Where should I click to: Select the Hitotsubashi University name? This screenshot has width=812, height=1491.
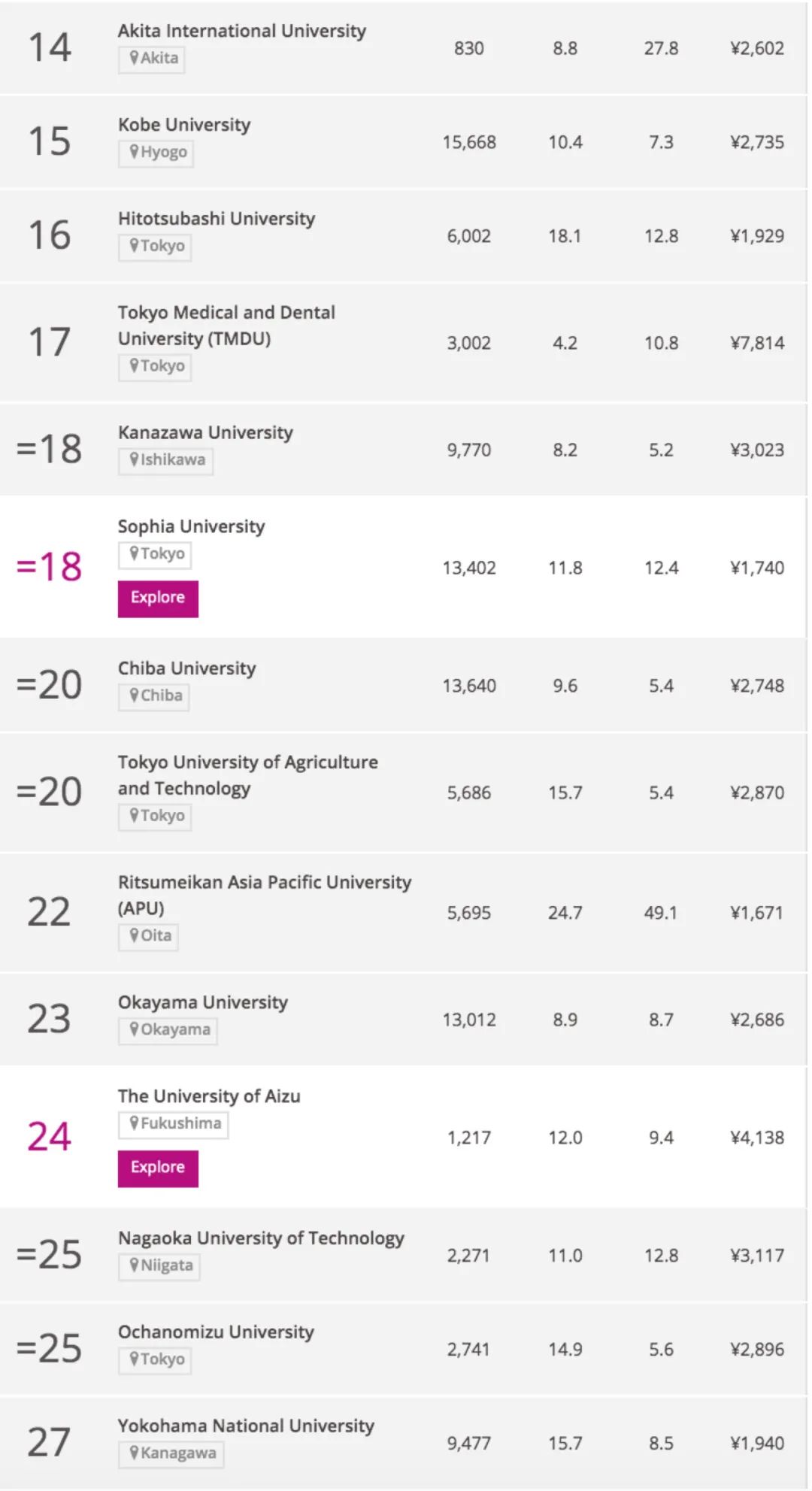(x=217, y=219)
